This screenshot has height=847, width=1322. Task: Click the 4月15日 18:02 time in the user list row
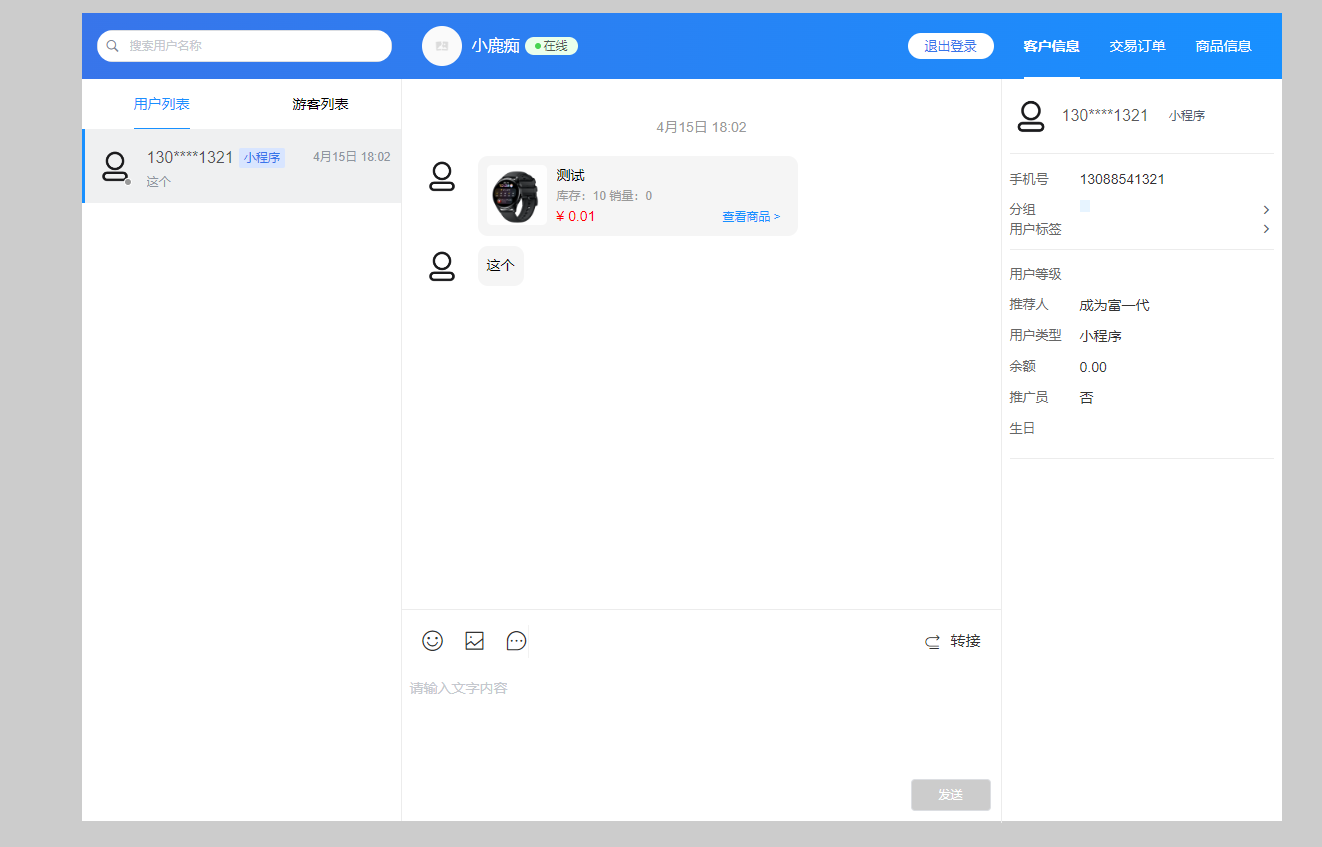351,157
